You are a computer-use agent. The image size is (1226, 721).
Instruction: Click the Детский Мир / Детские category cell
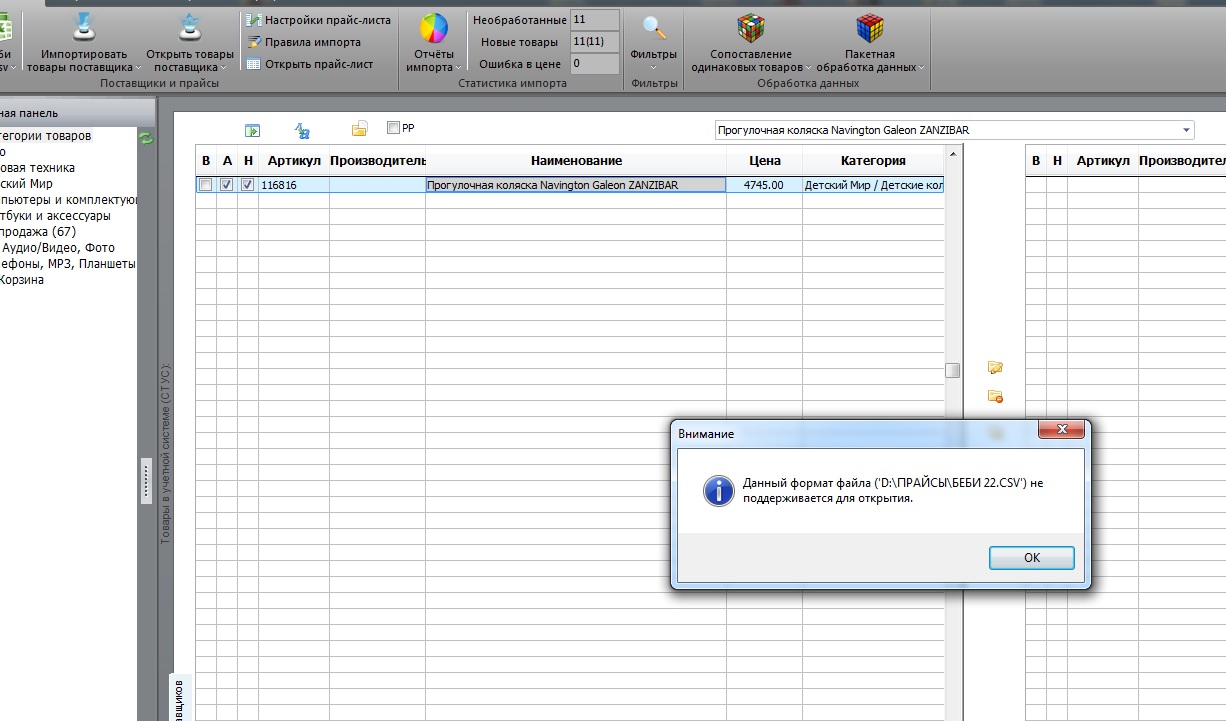pos(873,185)
